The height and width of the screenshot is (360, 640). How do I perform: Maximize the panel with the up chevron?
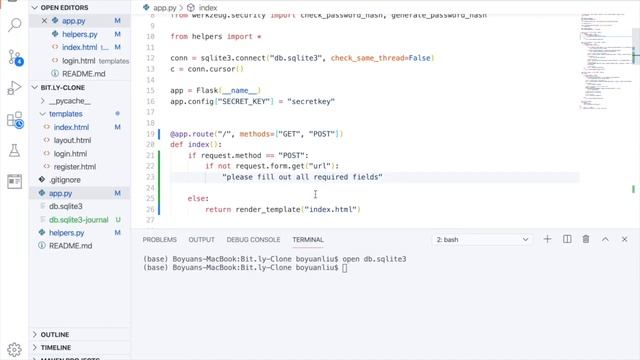coord(605,239)
